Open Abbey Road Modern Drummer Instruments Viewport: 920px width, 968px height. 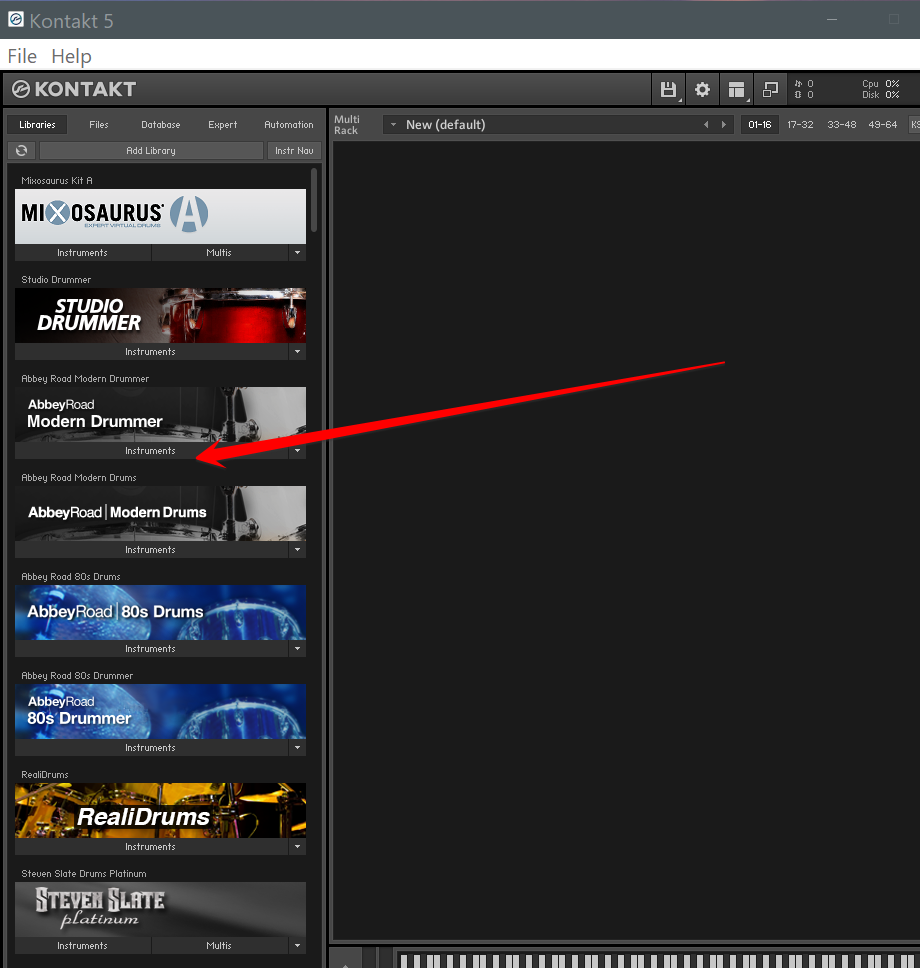(151, 451)
